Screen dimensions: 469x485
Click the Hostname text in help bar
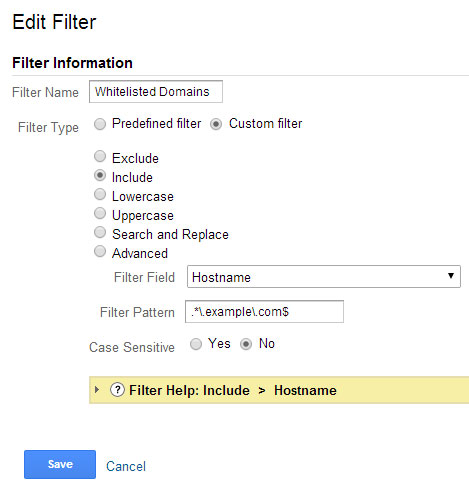point(305,390)
